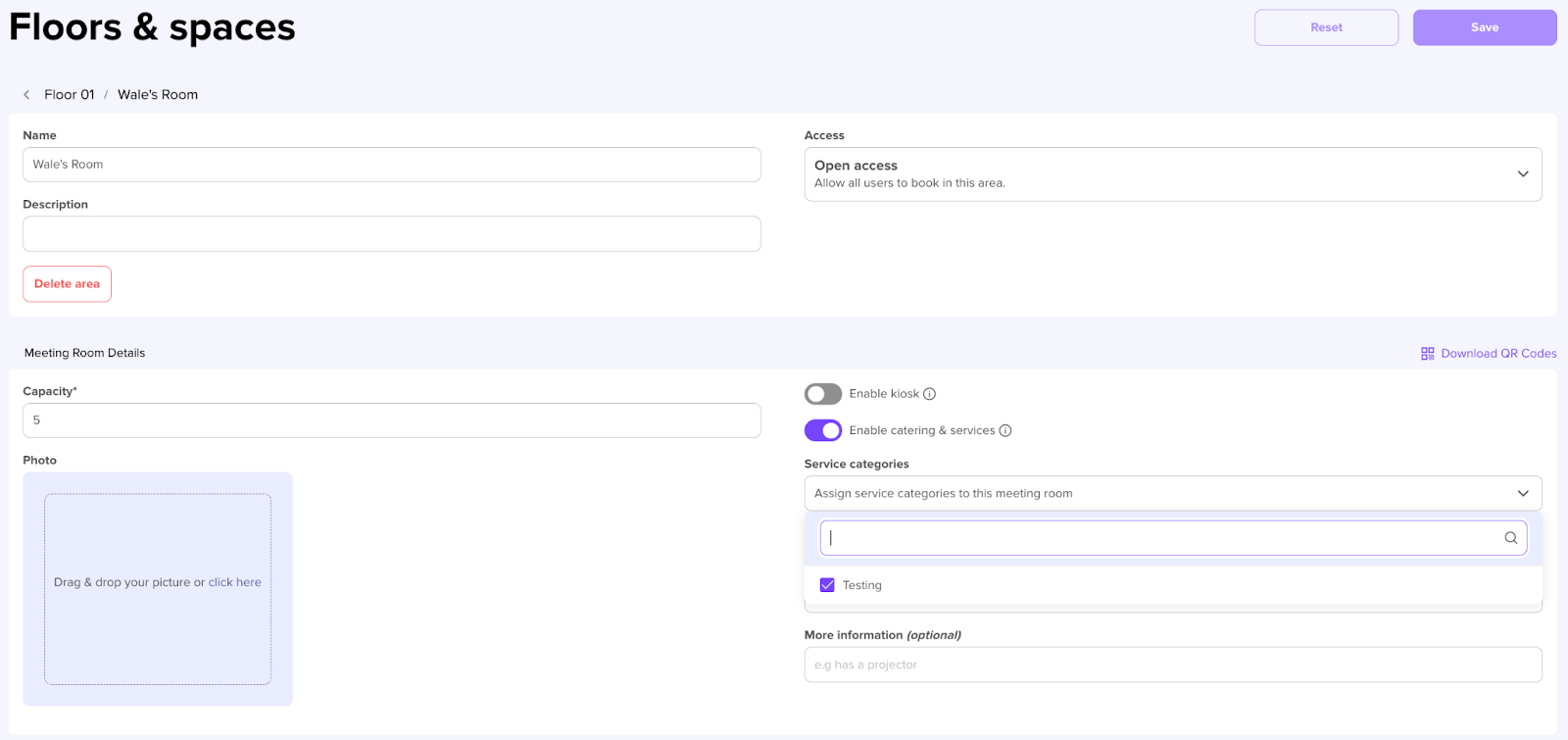Click the Access dropdown chevron arrow
This screenshot has height=740, width=1568.
tap(1523, 174)
